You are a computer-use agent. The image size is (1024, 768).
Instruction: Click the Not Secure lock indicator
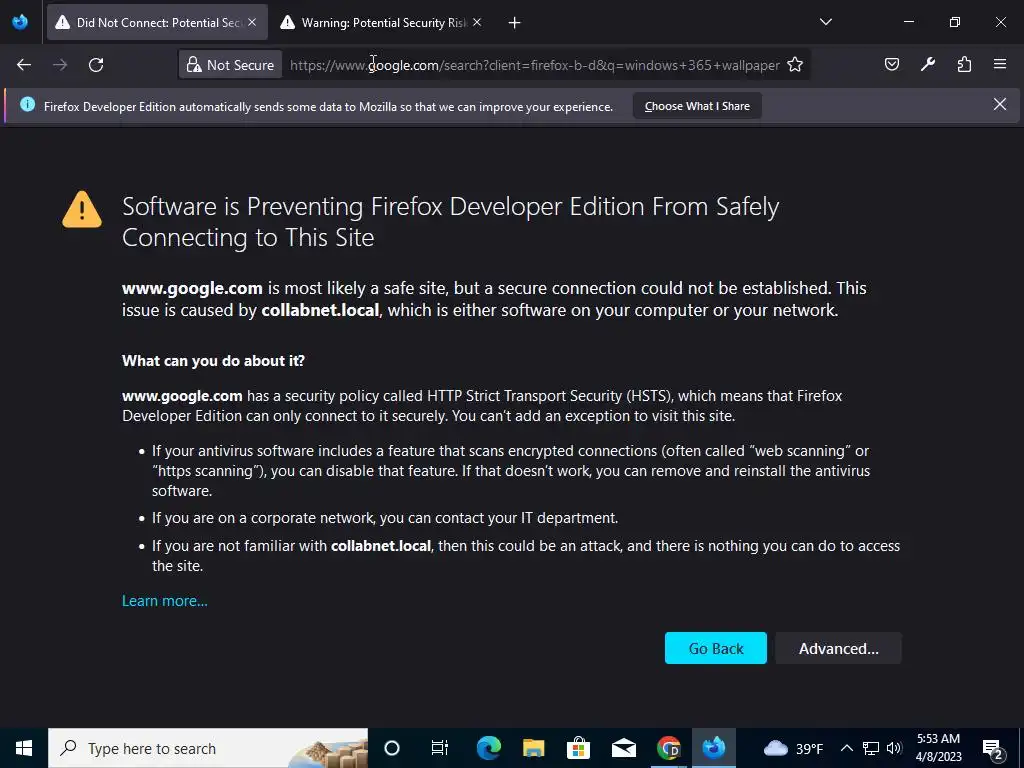click(x=231, y=65)
